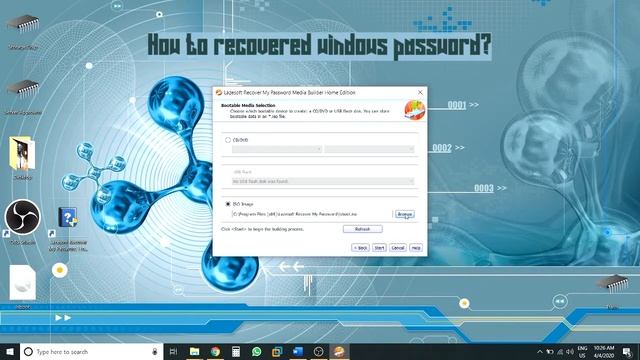Screen dimensions: 640x360
Task: Close the Lazesoft Media Builder dialog
Action: click(420, 93)
